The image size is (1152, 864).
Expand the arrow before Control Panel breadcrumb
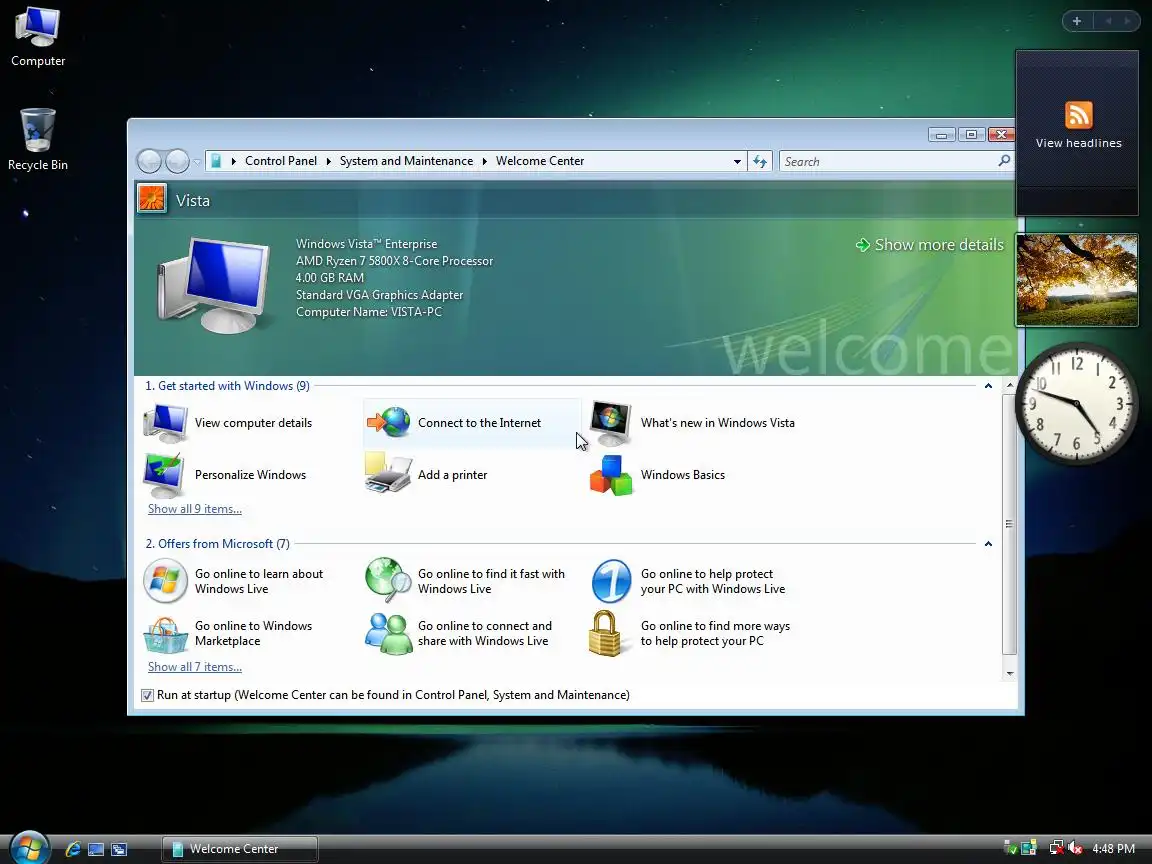[x=234, y=161]
